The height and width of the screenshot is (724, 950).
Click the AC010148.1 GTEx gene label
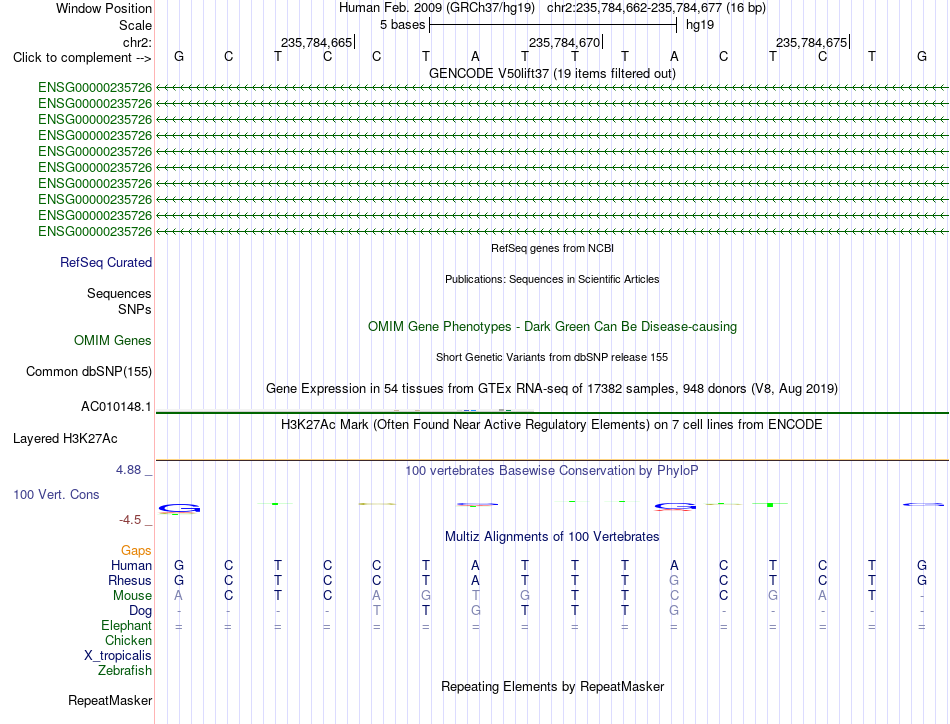click(x=116, y=407)
